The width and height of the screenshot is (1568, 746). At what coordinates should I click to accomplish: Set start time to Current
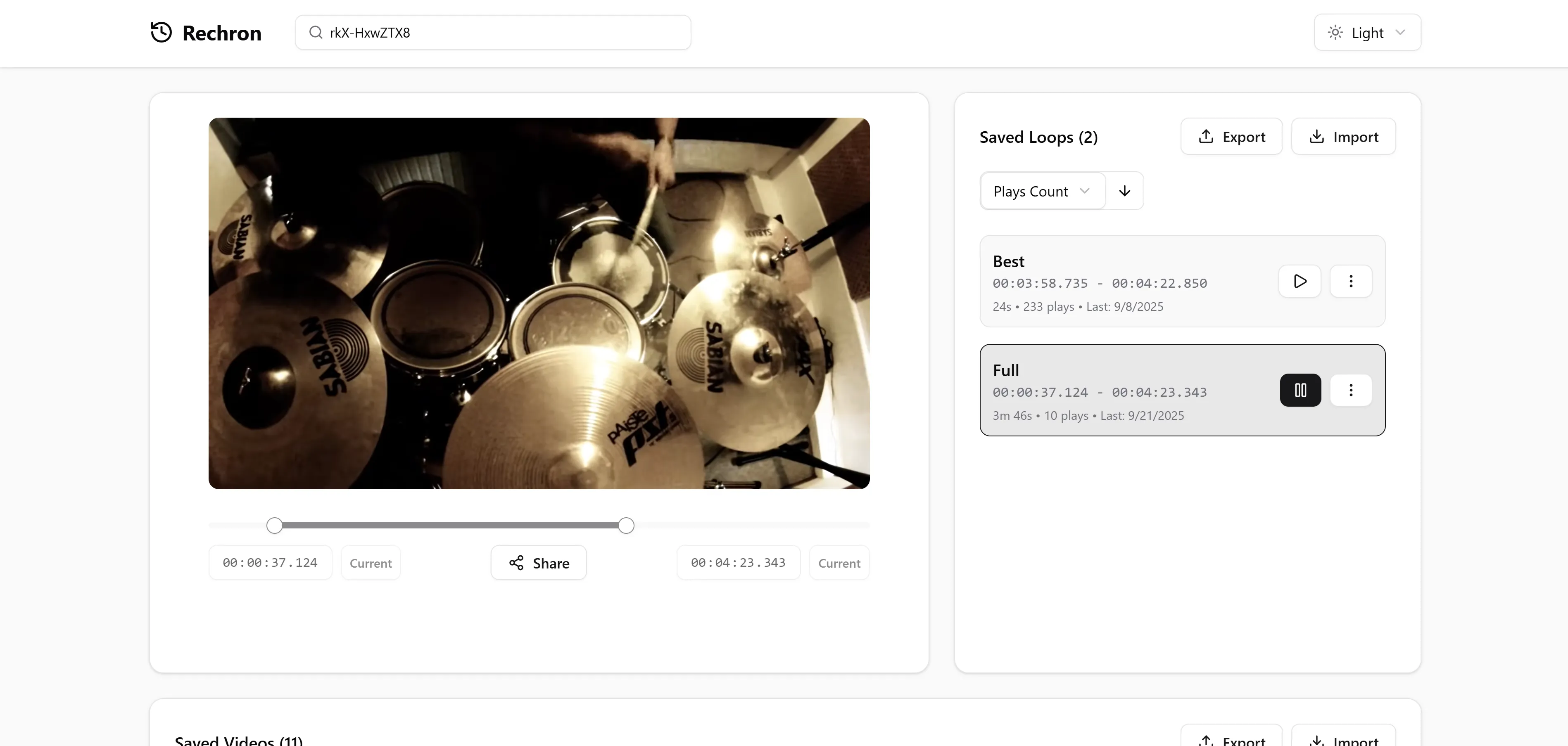(x=371, y=563)
